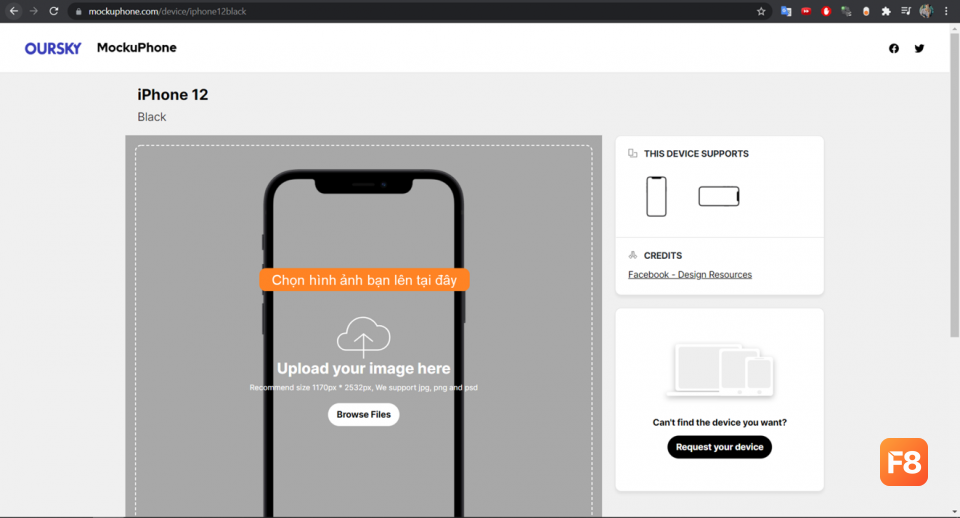Open the Facebook - Design Resources link

690,274
